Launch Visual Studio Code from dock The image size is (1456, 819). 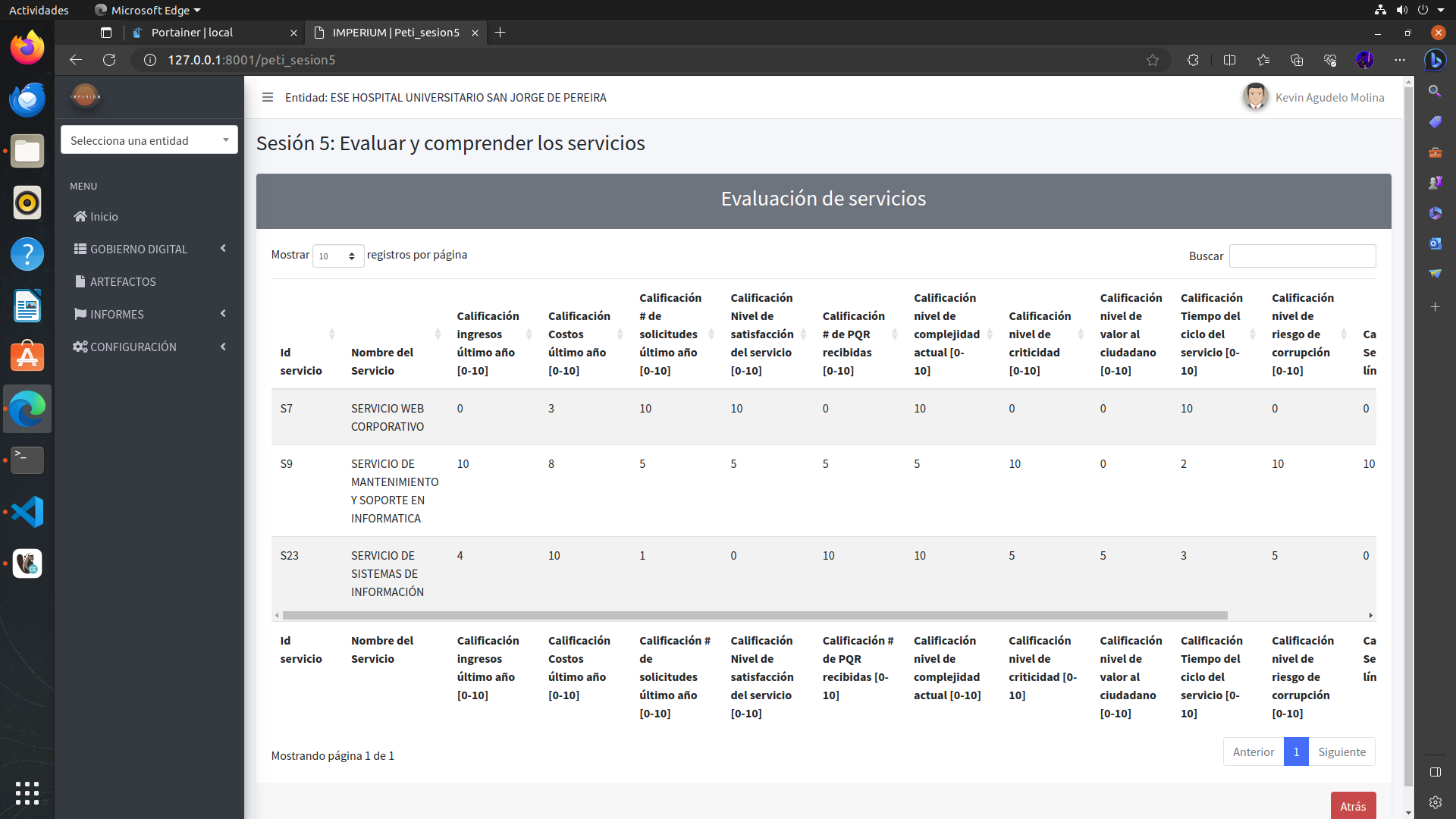(x=27, y=512)
